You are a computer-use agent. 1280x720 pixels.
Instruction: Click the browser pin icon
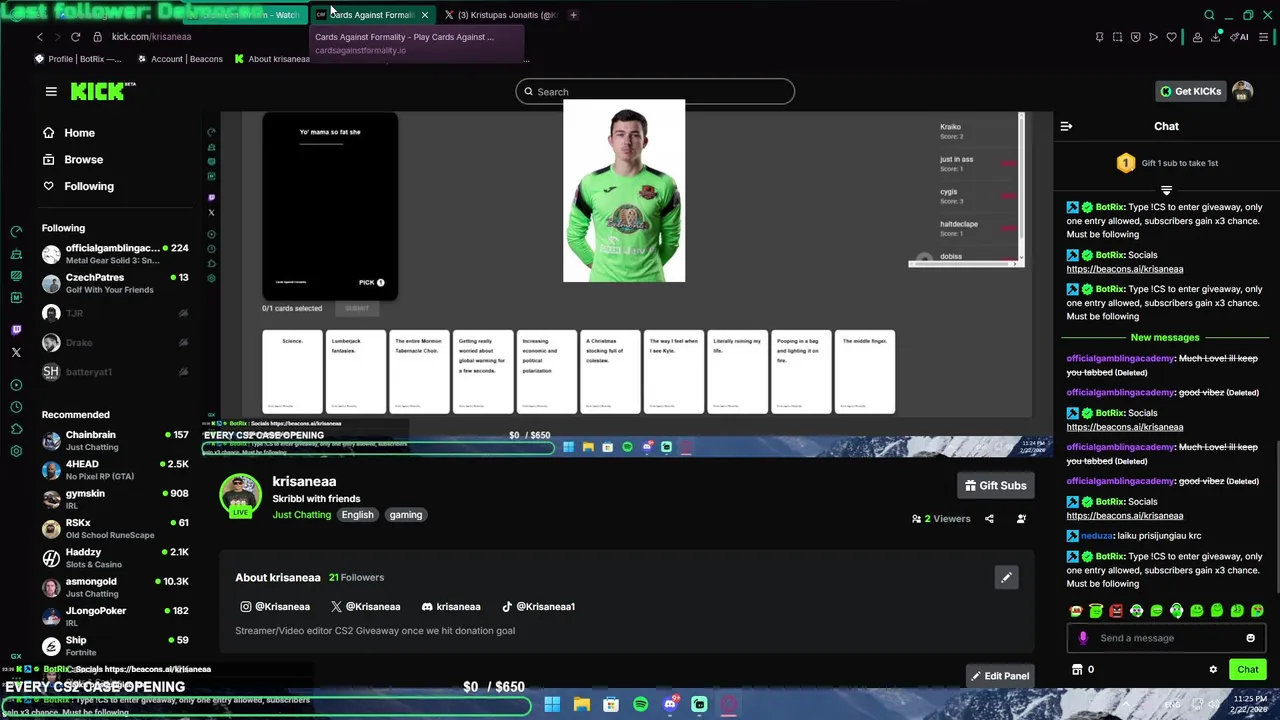(x=1099, y=37)
